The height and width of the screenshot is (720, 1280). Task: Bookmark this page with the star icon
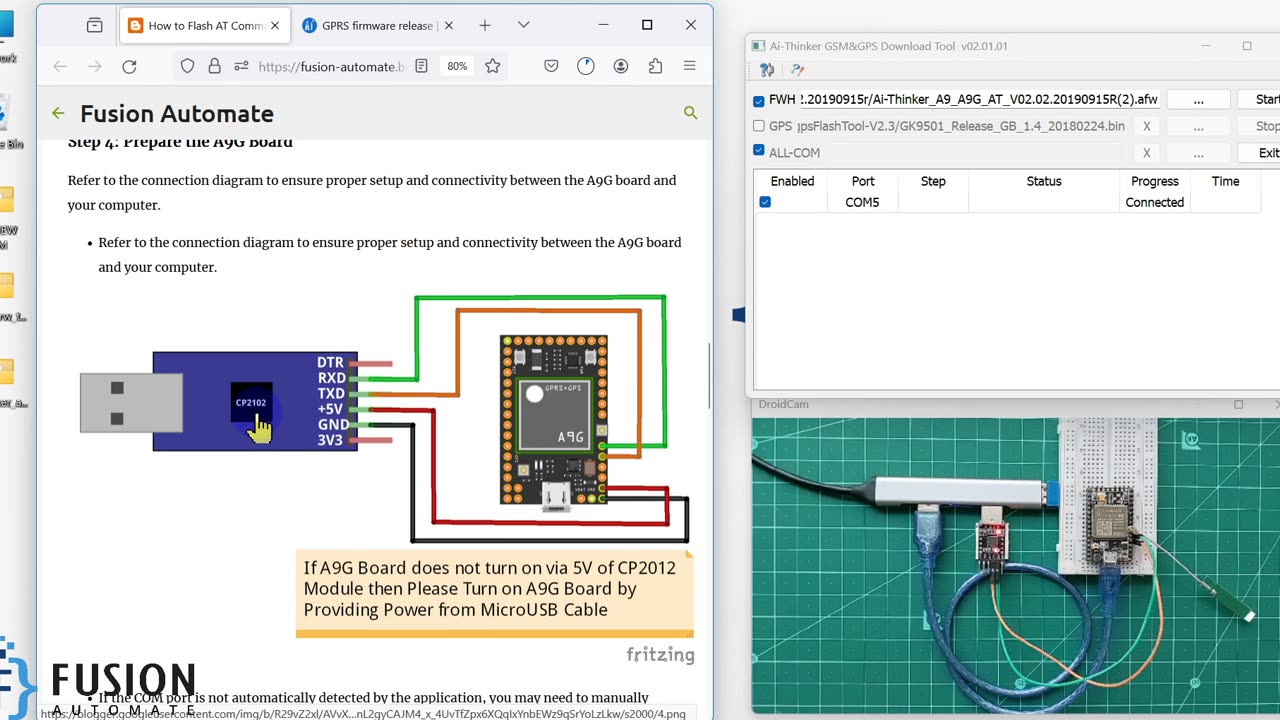click(x=492, y=66)
